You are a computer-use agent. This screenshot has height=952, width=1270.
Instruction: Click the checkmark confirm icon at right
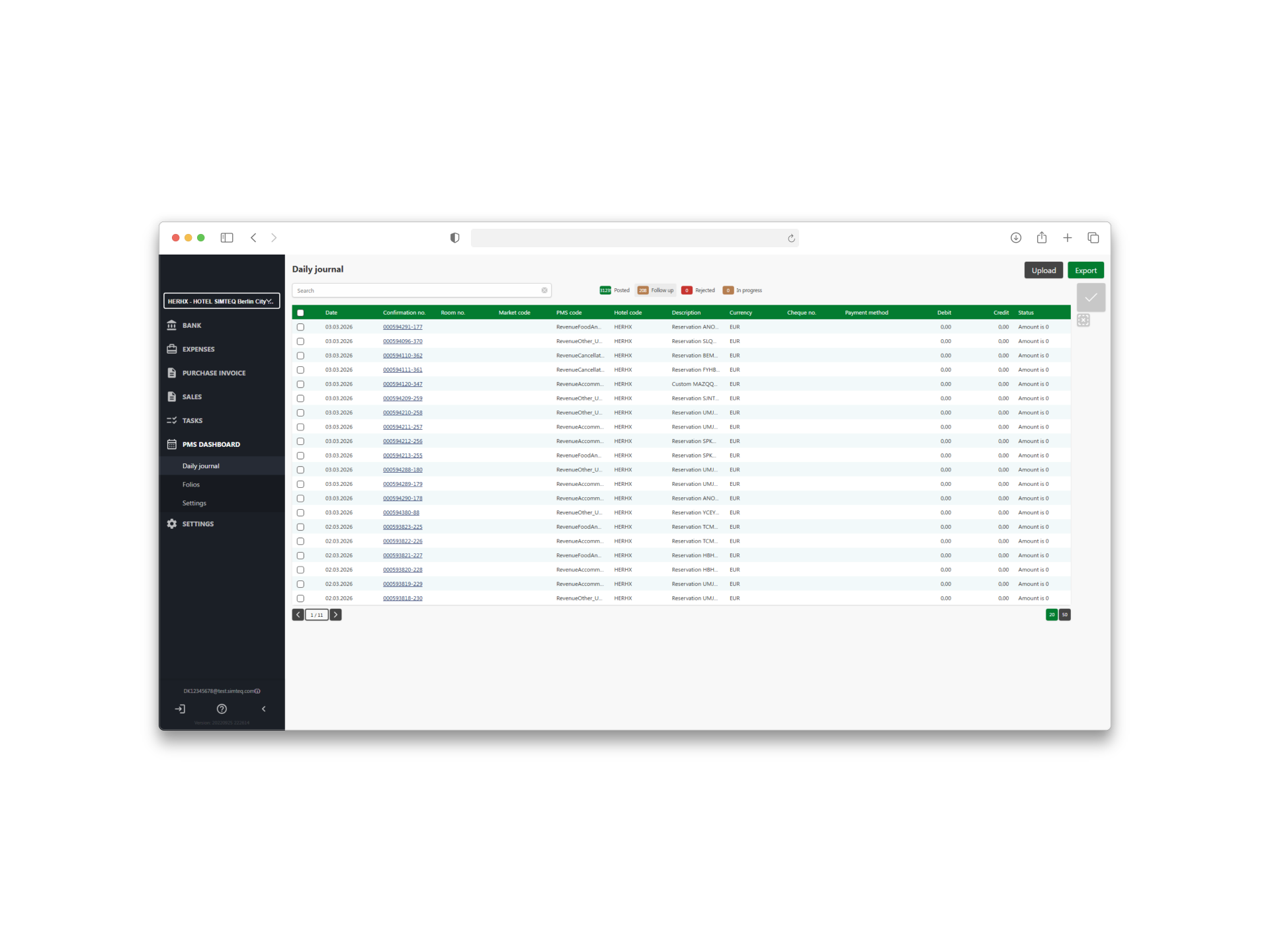pyautogui.click(x=1091, y=297)
